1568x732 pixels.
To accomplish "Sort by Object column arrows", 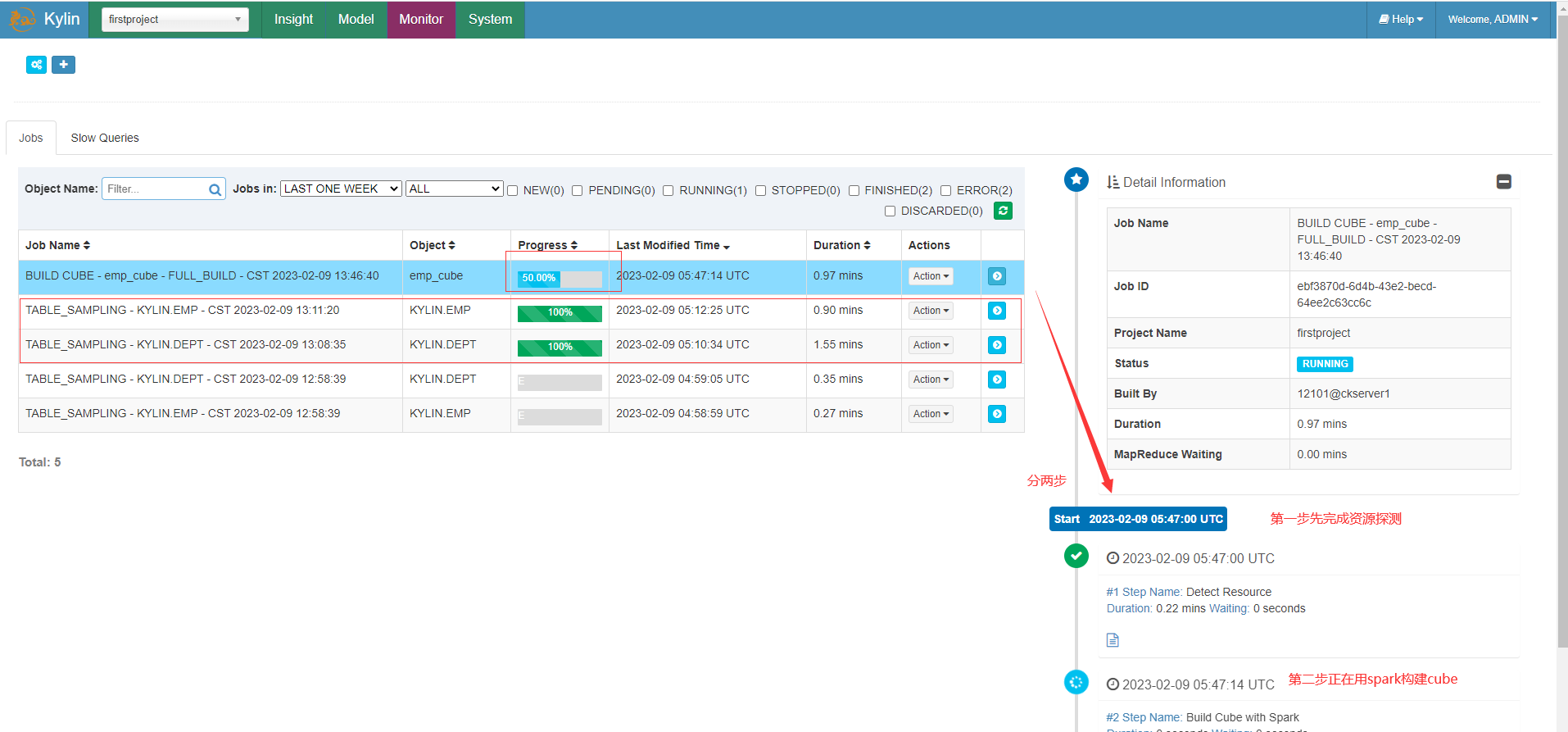I will (x=451, y=245).
